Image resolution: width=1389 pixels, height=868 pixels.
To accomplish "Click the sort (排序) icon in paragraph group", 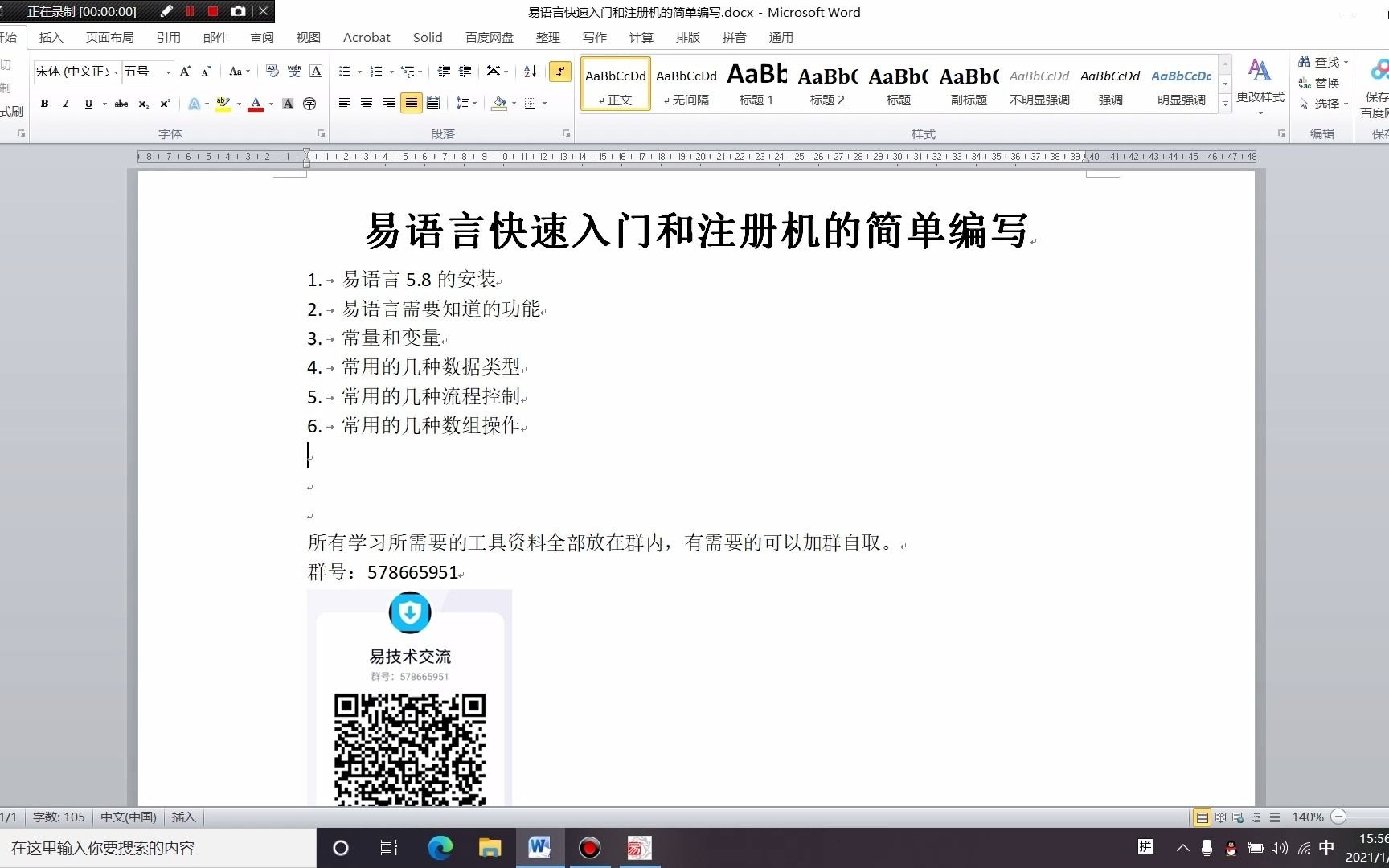I will coord(528,72).
